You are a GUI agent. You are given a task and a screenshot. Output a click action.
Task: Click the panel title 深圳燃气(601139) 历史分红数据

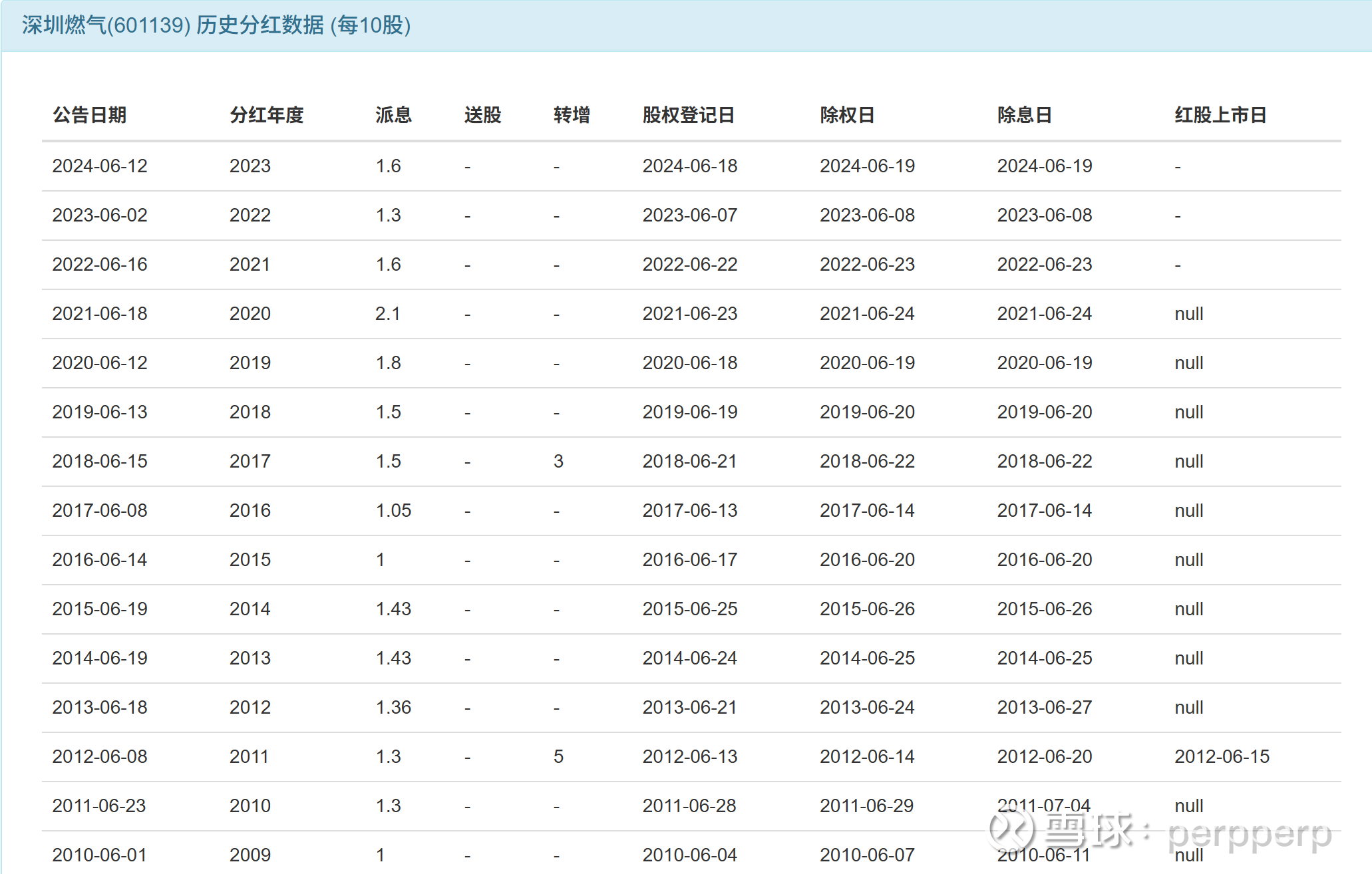(x=216, y=25)
